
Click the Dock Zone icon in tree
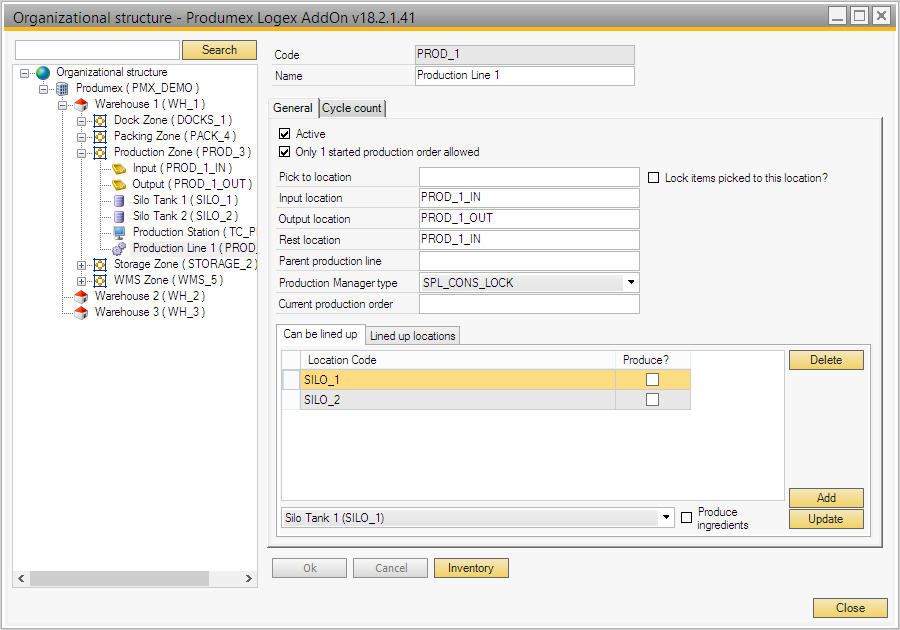pyautogui.click(x=100, y=121)
